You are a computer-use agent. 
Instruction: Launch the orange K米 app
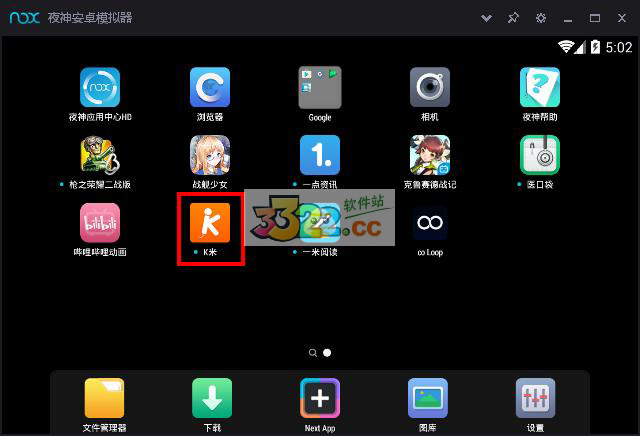(x=210, y=223)
